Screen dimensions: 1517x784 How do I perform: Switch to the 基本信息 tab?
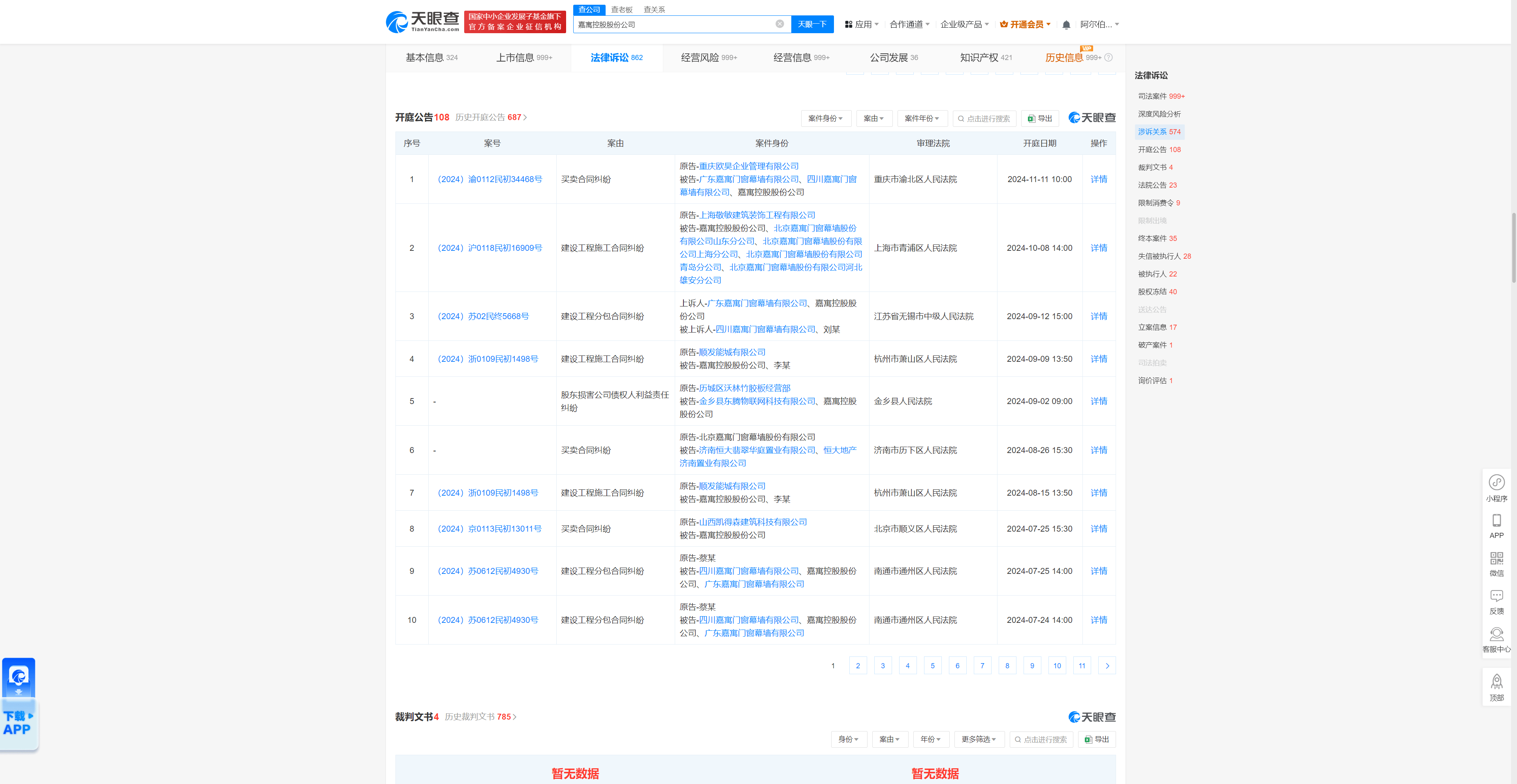coord(432,58)
